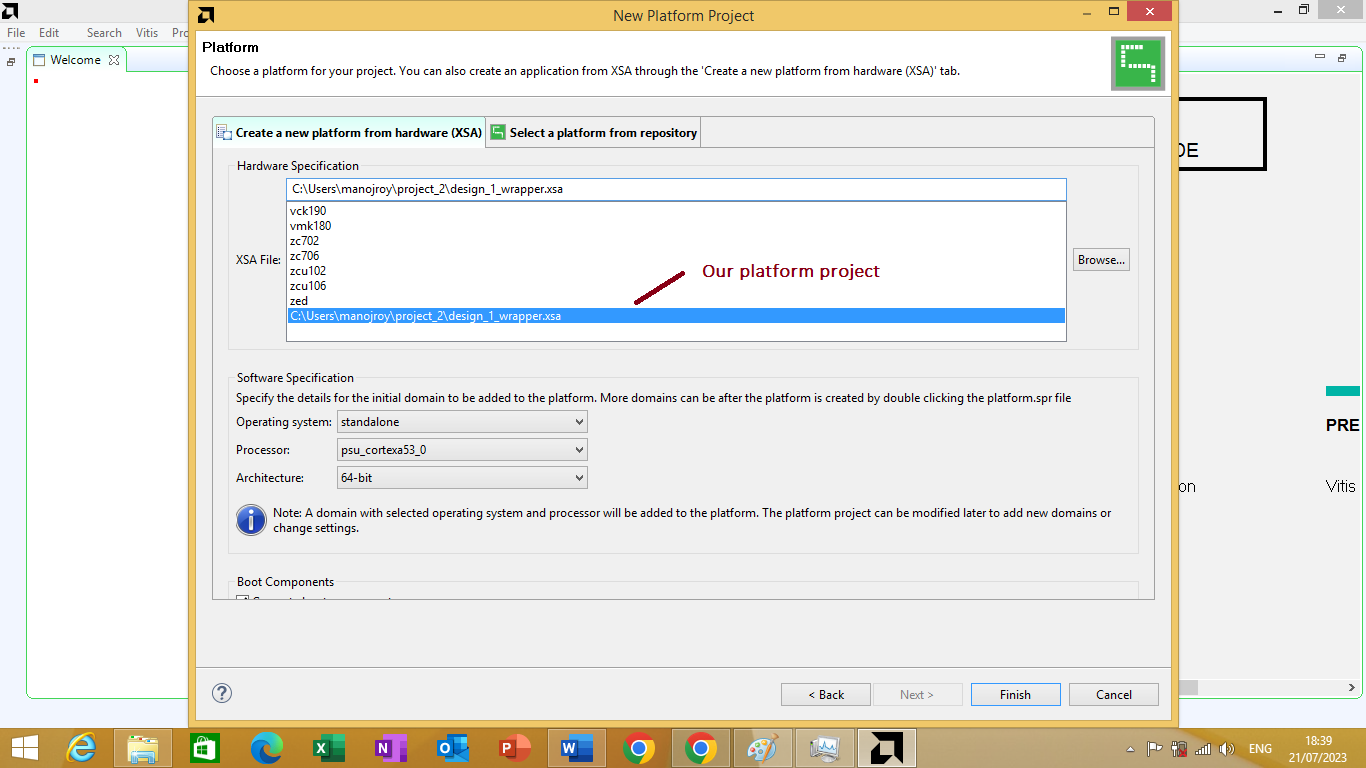Go back with the '< Back' button
The width and height of the screenshot is (1366, 768).
click(826, 694)
